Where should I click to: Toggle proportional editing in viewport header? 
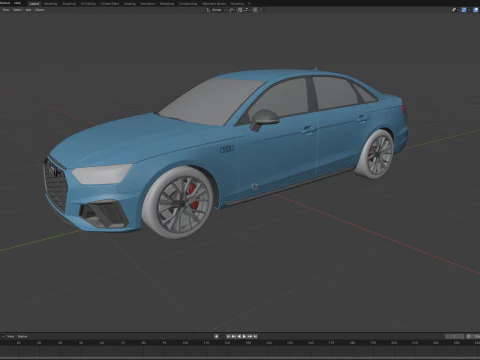click(x=255, y=10)
